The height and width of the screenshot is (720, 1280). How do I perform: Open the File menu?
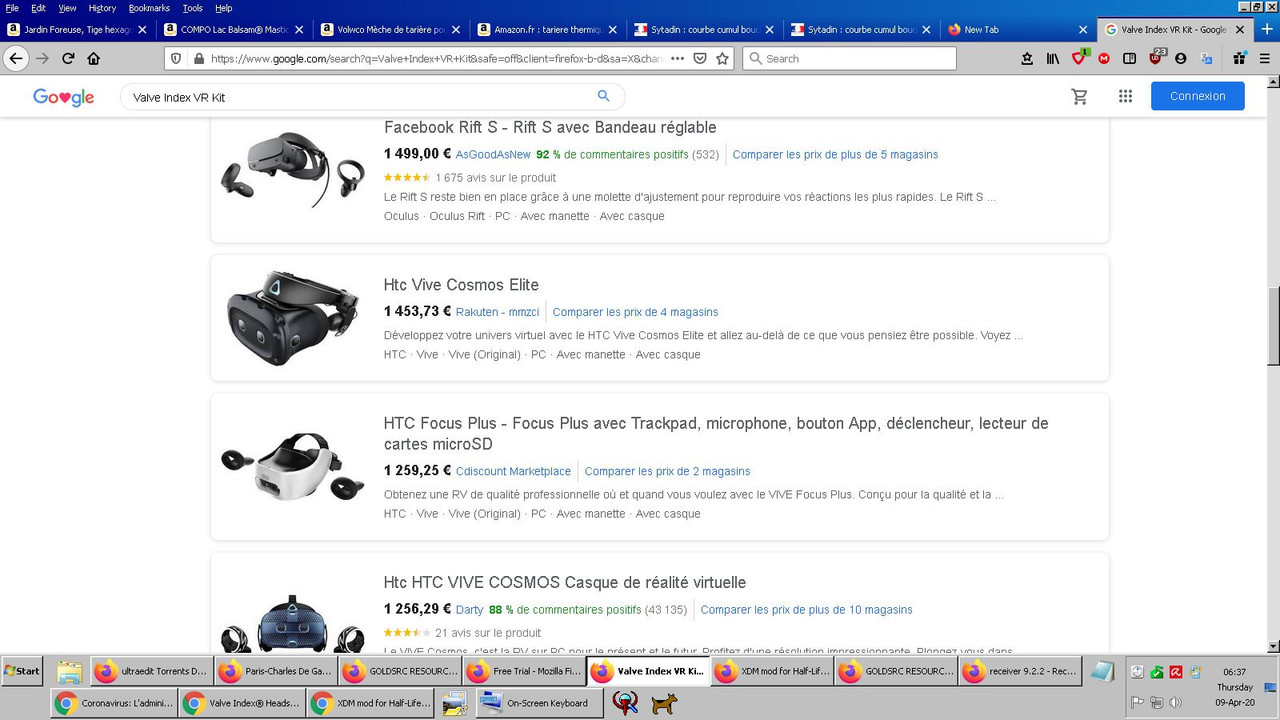point(12,8)
